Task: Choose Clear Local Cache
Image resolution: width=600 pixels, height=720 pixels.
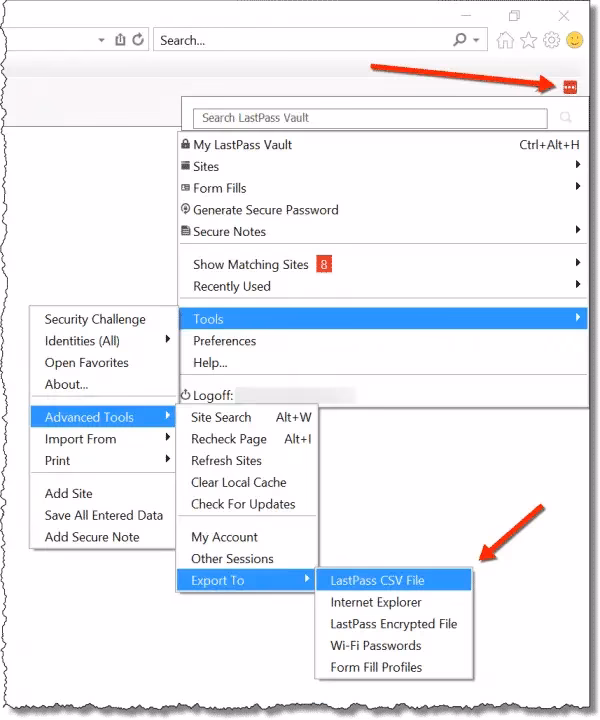Action: [x=247, y=482]
